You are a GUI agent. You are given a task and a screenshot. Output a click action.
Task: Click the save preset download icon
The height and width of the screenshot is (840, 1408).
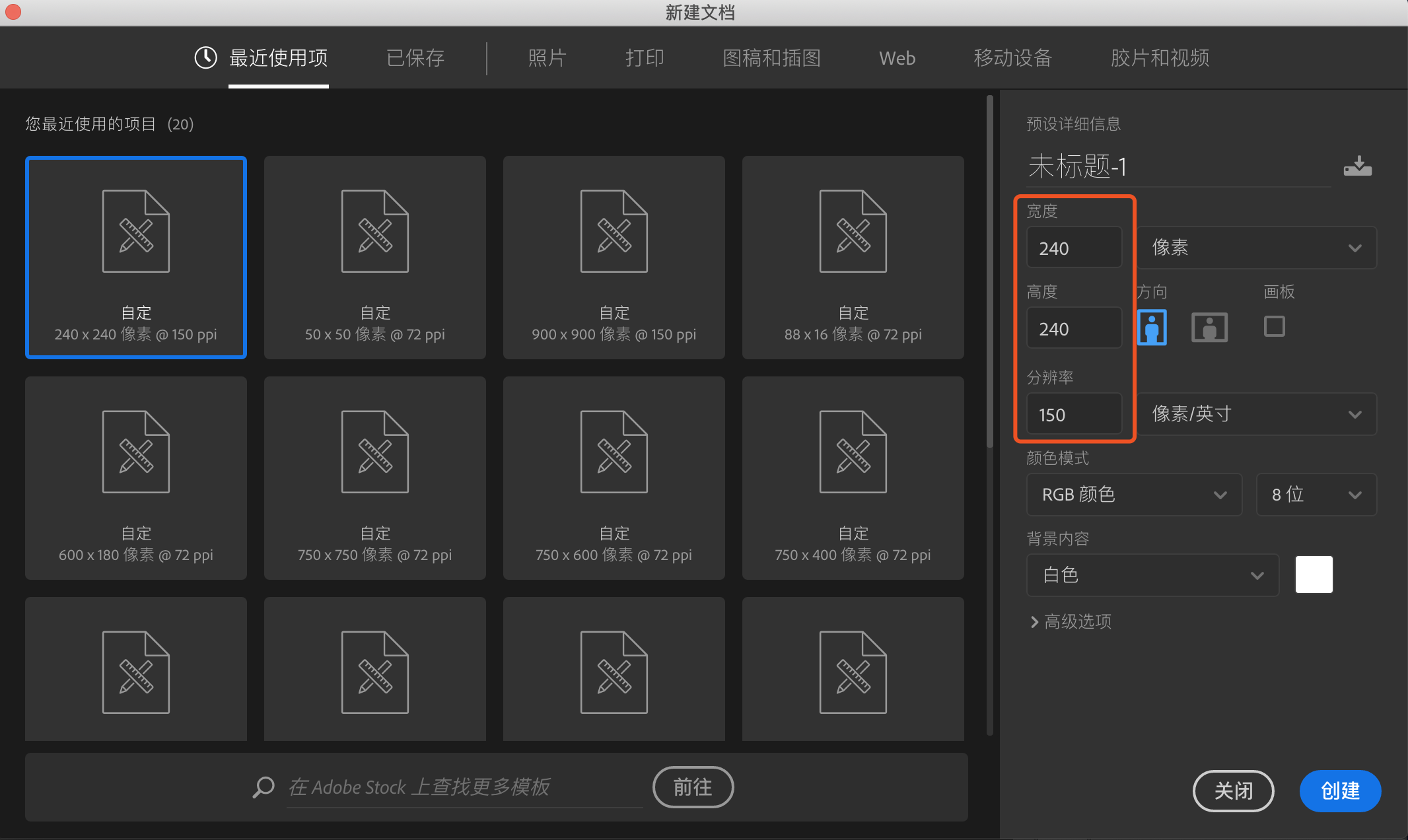click(x=1357, y=166)
